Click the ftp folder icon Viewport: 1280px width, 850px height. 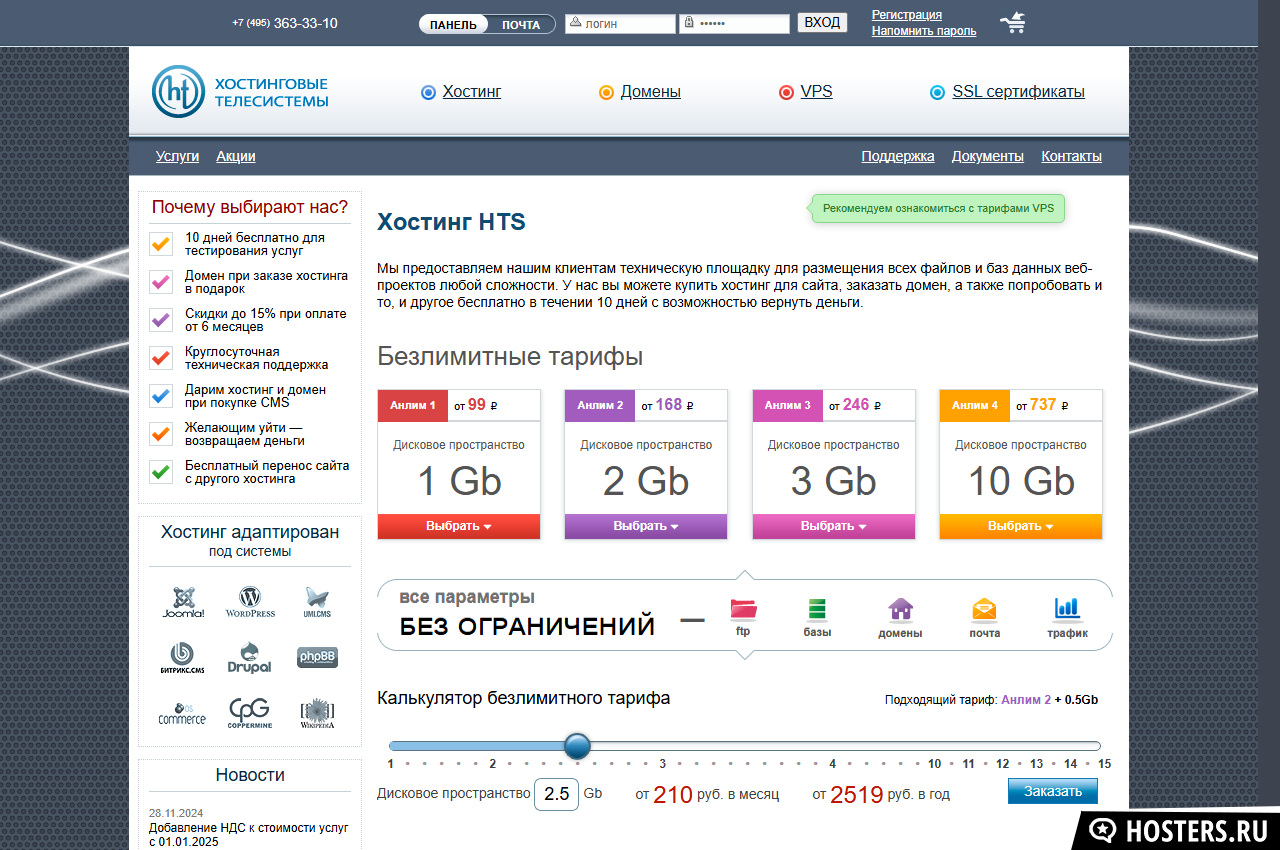point(743,608)
